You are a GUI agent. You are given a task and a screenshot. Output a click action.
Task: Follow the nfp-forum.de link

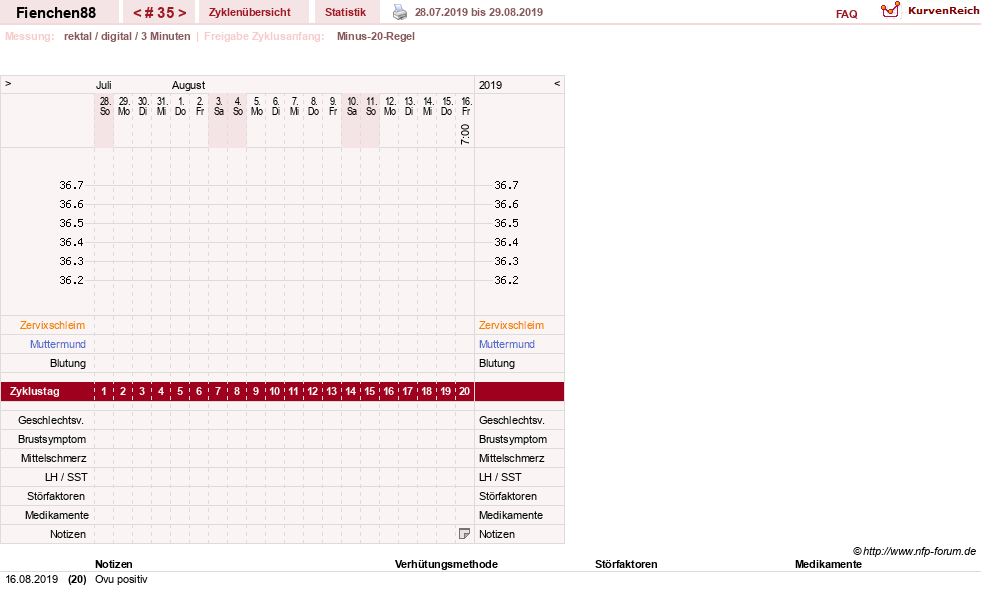tap(919, 551)
